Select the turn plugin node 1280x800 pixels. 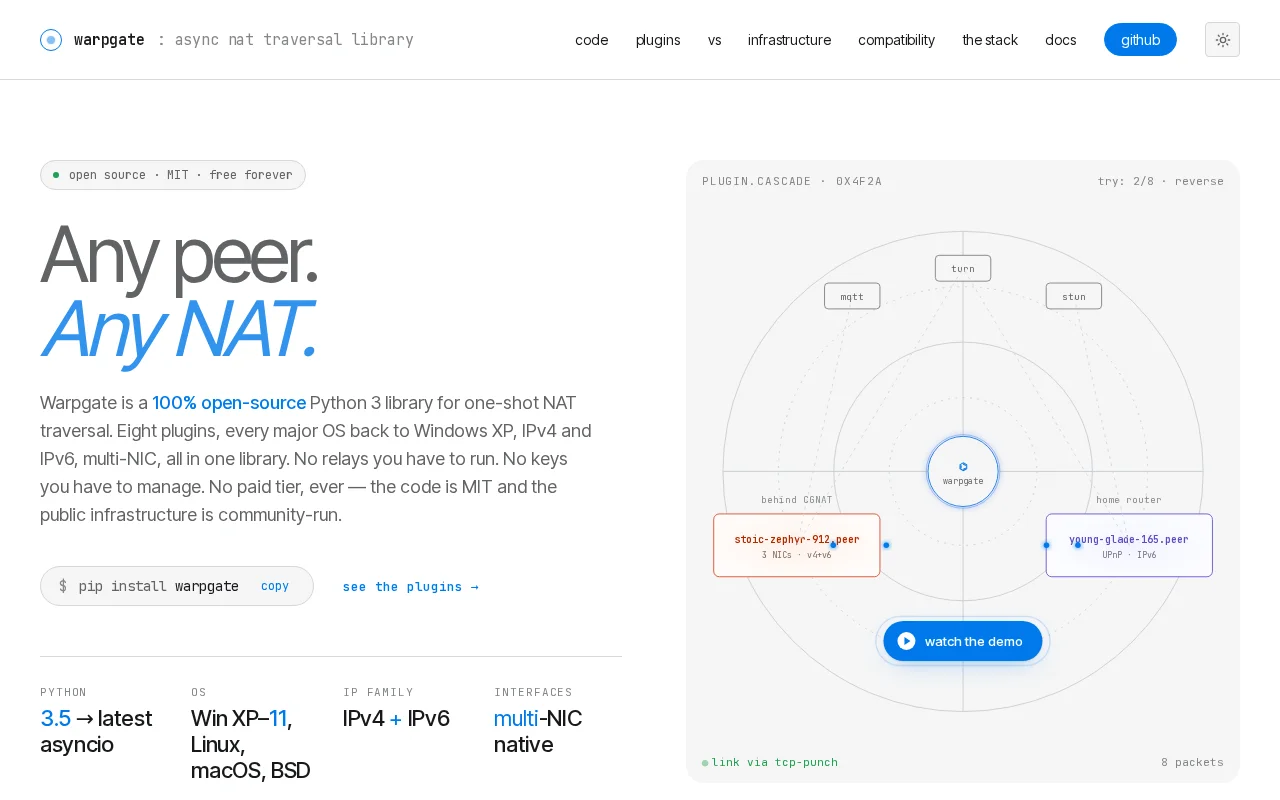963,268
